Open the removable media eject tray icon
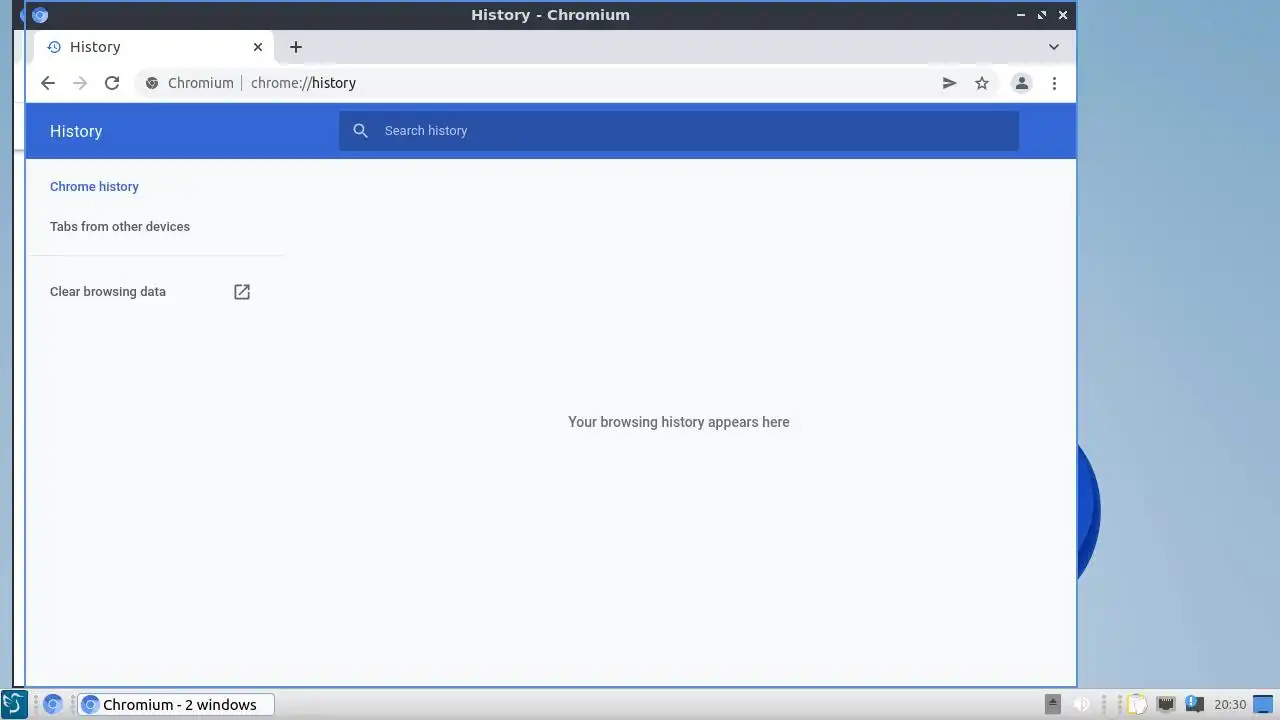The width and height of the screenshot is (1280, 720). point(1053,704)
